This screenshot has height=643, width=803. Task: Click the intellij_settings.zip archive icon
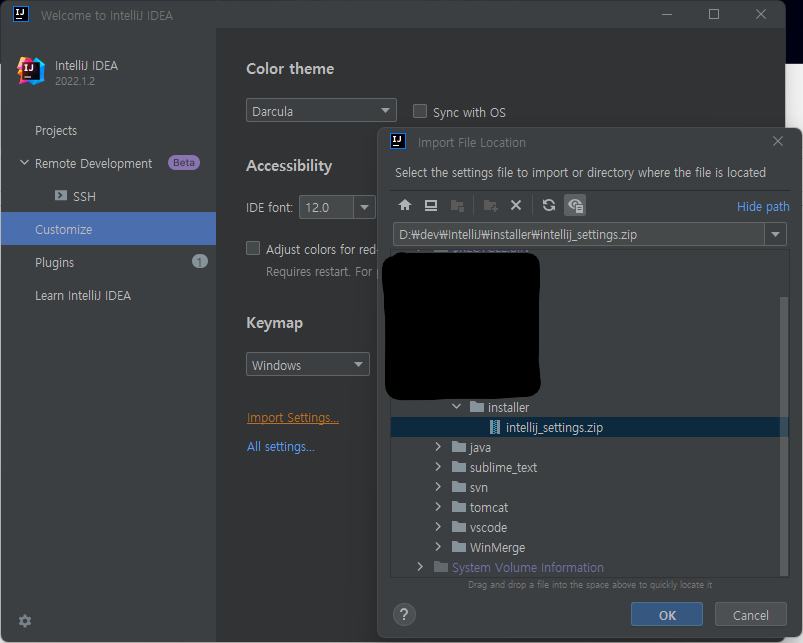point(495,427)
